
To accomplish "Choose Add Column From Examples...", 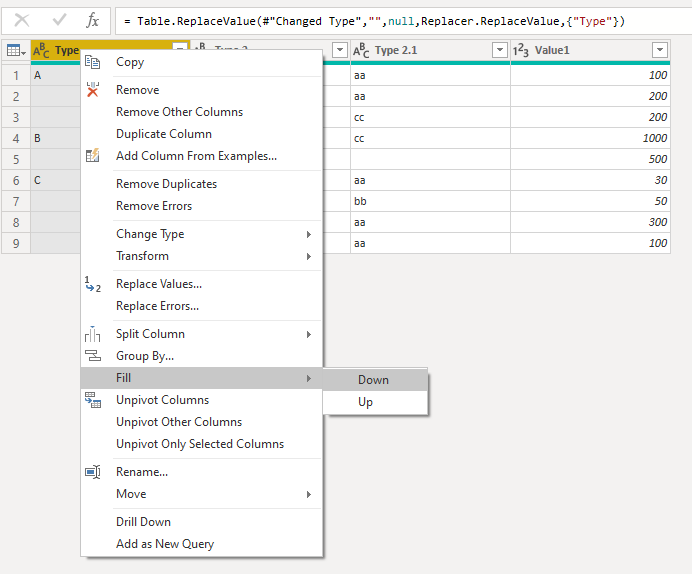I will pyautogui.click(x=202, y=156).
